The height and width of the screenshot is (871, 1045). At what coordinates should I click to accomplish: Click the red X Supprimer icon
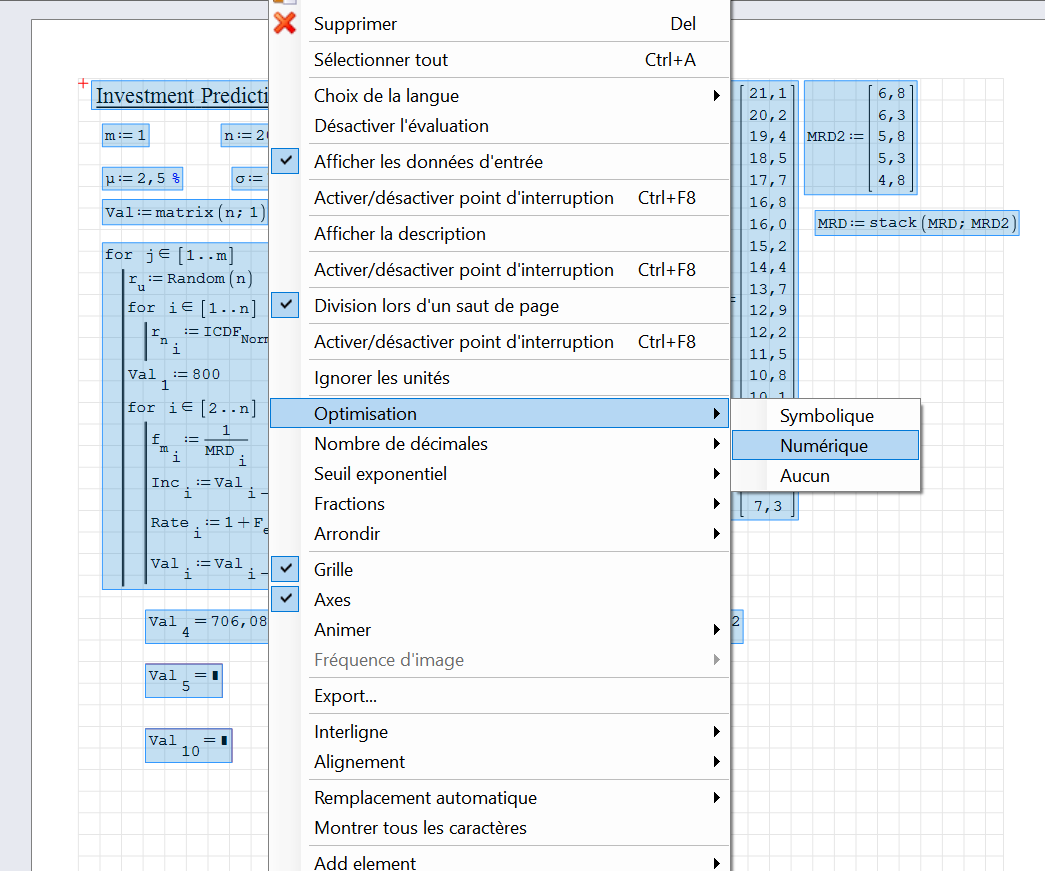pyautogui.click(x=285, y=23)
